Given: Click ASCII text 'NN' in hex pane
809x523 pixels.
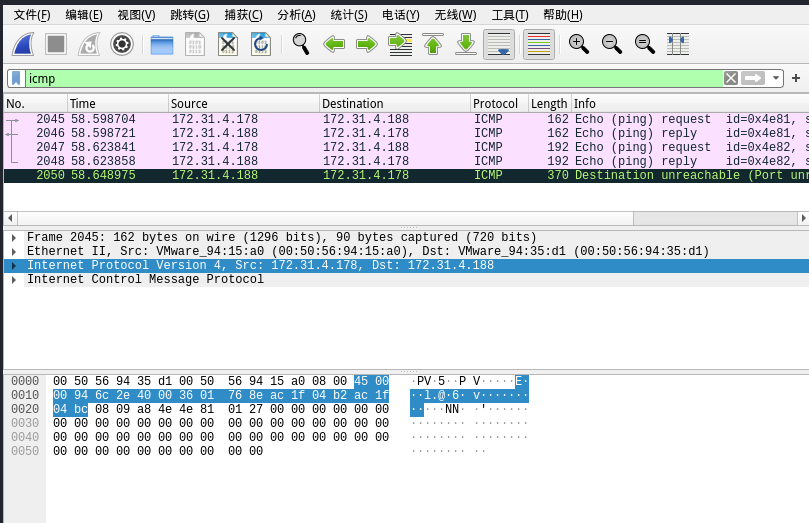Looking at the screenshot, I should click(451, 409).
